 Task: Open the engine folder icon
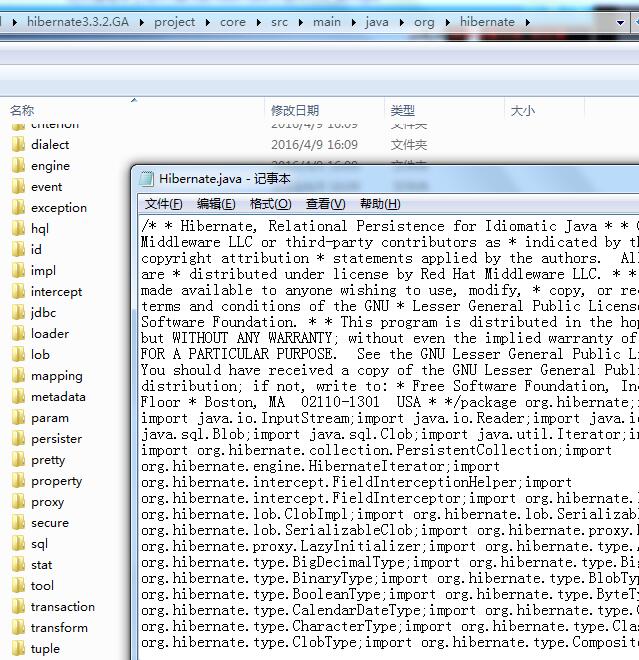(18, 166)
